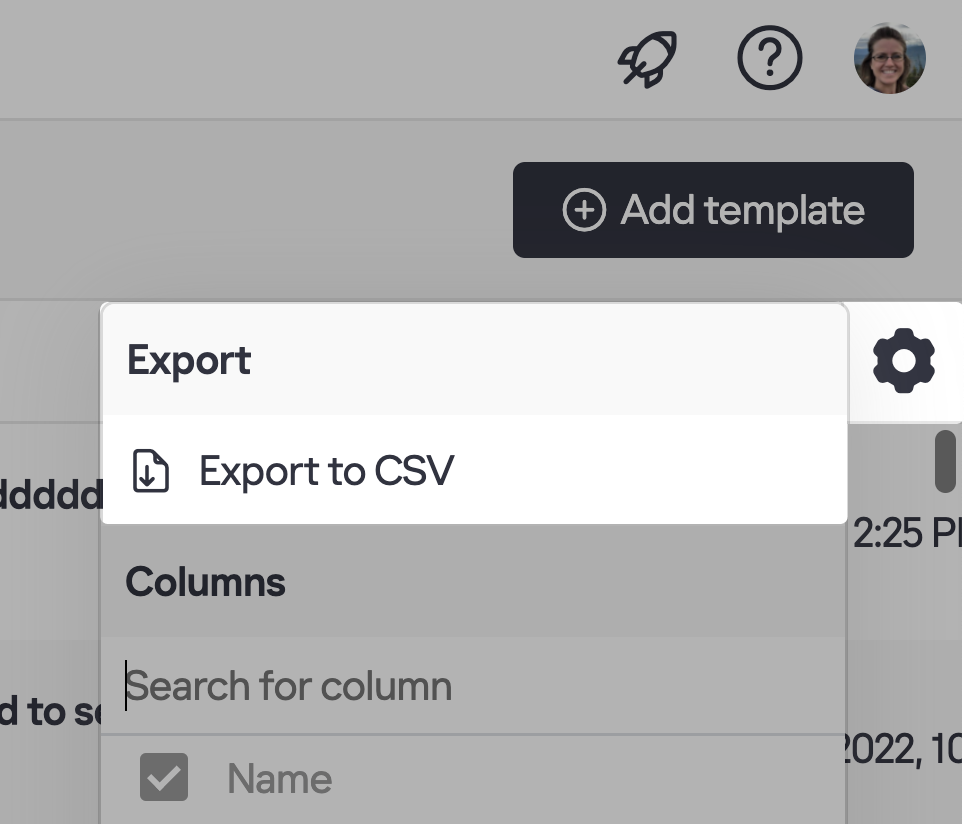Select Export to CSV menu entry
The image size is (964, 824).
(x=326, y=470)
